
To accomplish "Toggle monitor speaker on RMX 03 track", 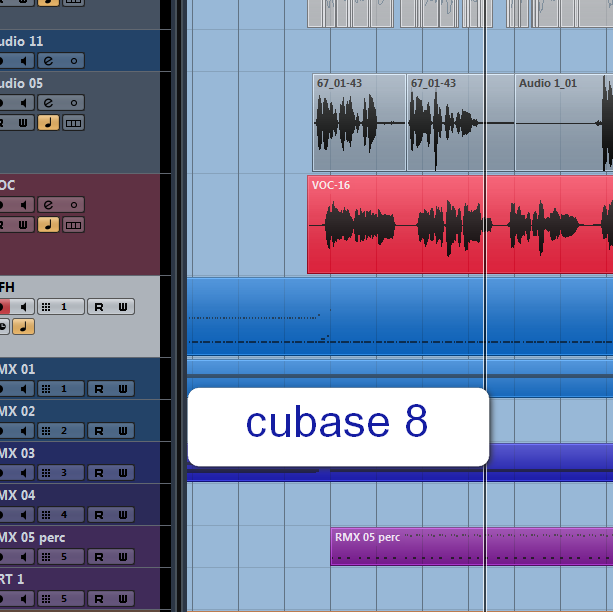I will [24, 473].
